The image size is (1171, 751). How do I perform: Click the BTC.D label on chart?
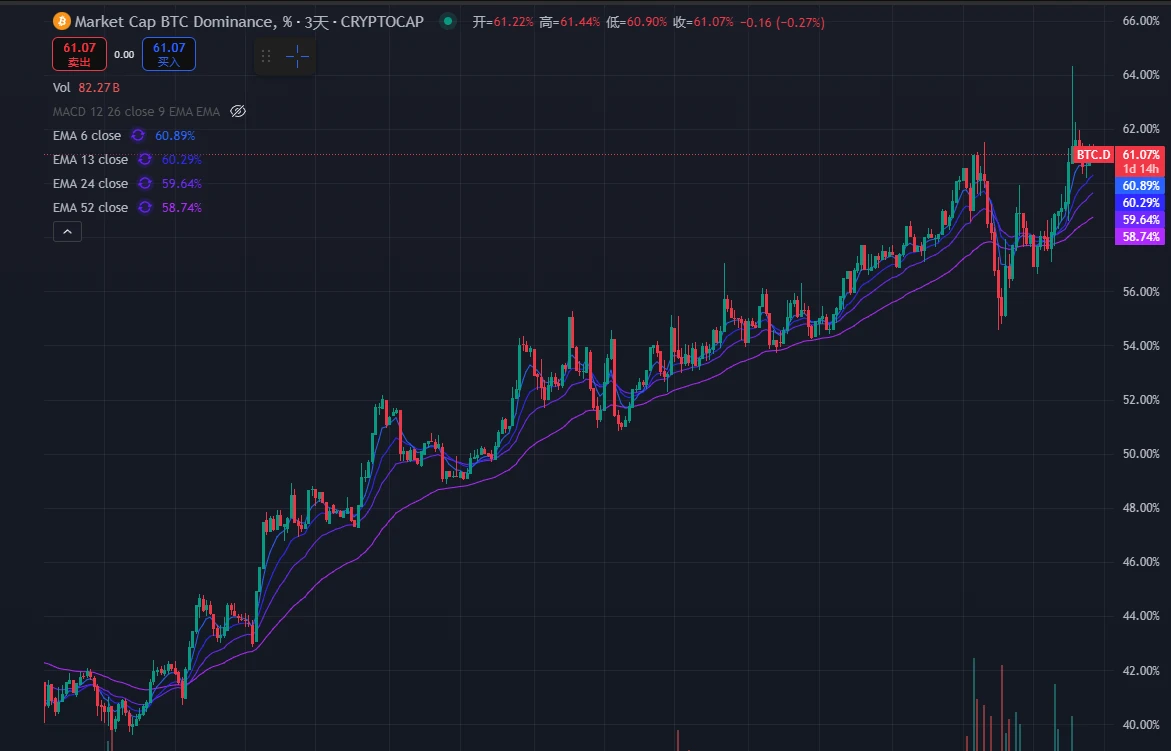(x=1093, y=155)
